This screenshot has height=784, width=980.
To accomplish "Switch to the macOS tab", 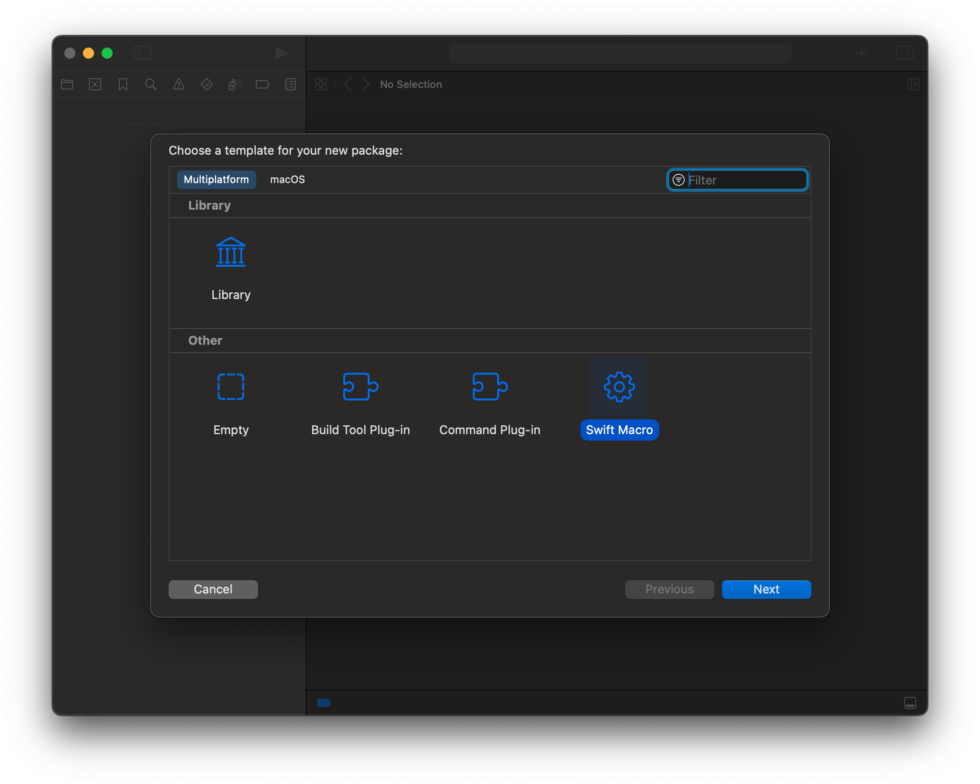I will pyautogui.click(x=287, y=179).
